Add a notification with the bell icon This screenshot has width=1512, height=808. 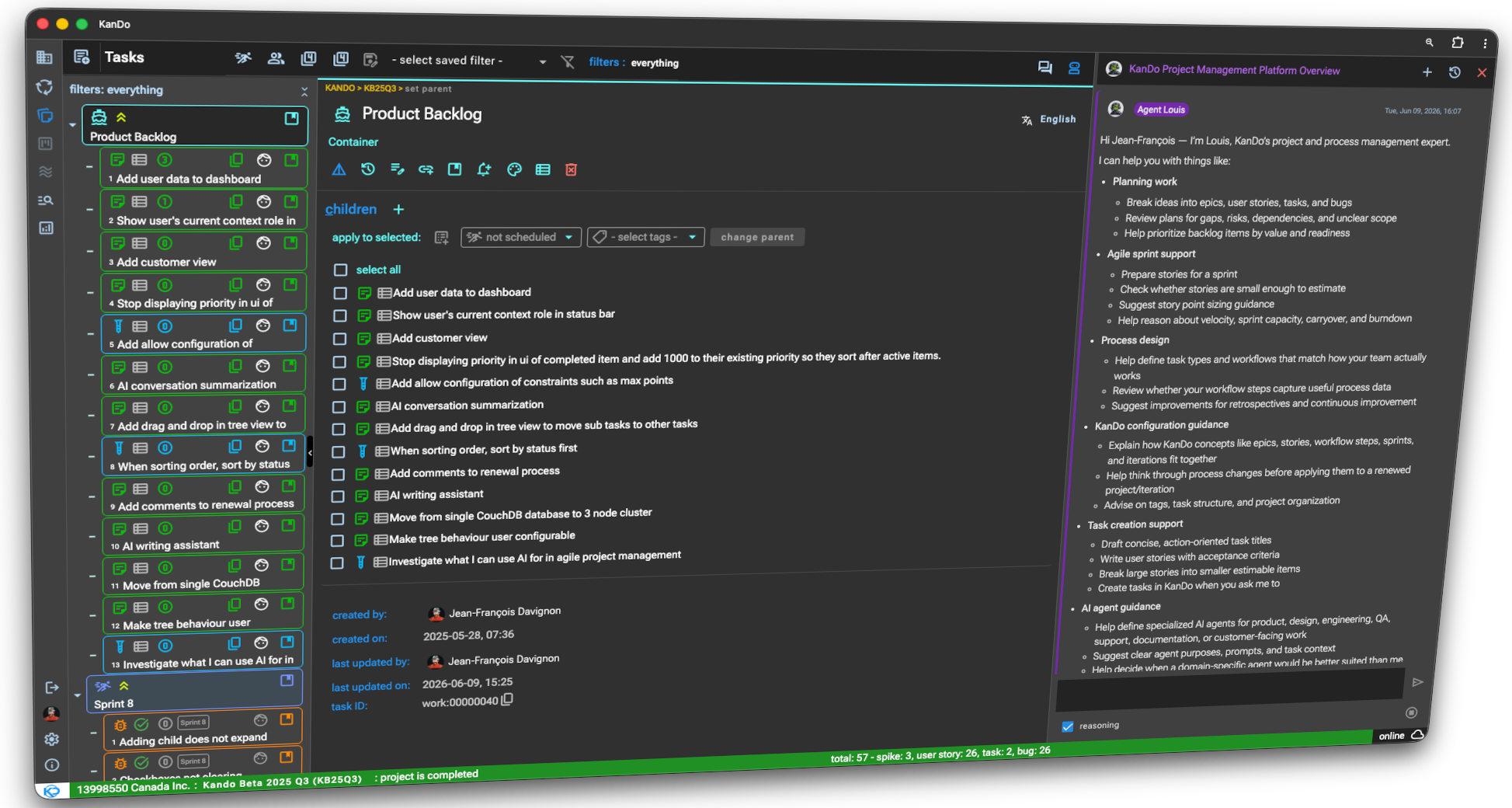484,169
